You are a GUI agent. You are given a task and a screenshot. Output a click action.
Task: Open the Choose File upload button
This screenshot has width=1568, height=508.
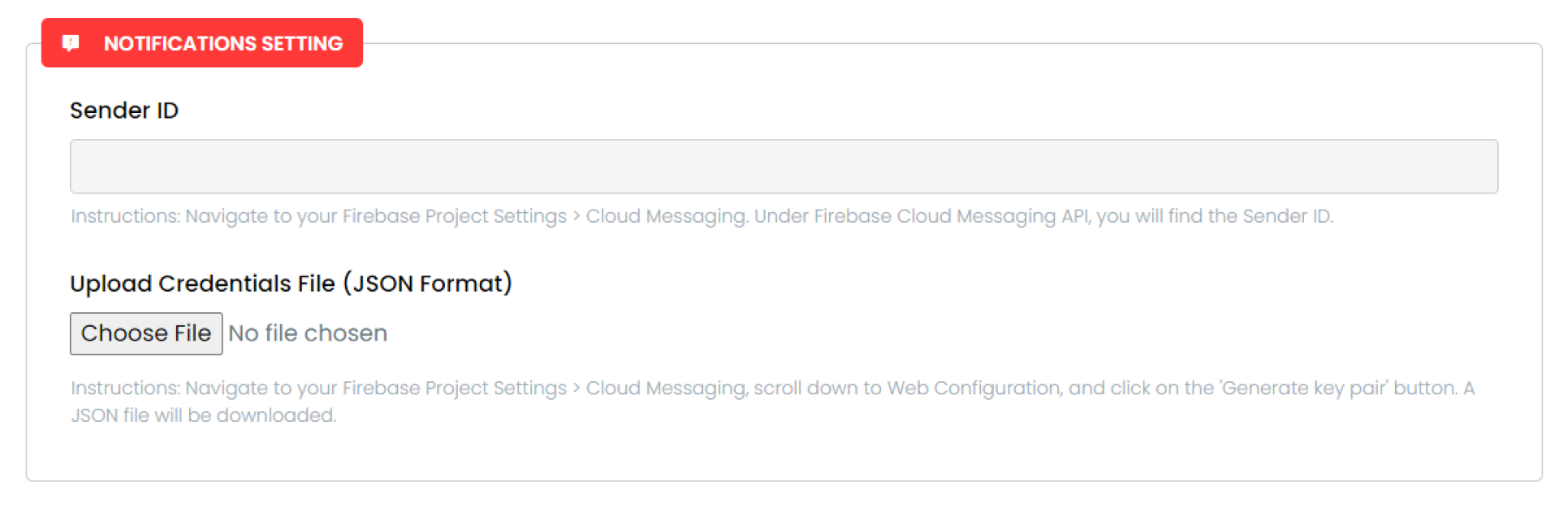pos(146,333)
